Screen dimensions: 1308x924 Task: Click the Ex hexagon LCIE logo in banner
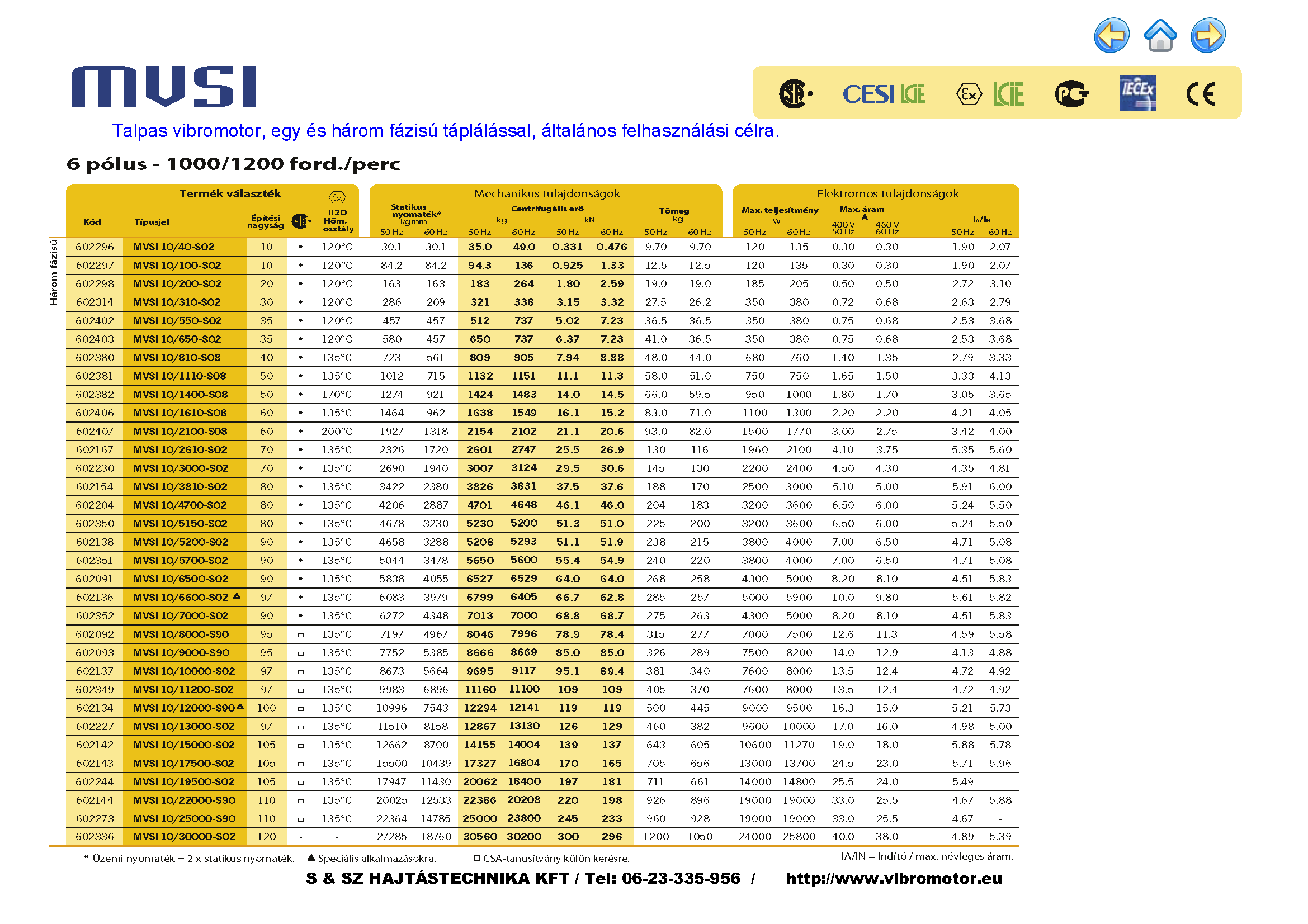990,94
